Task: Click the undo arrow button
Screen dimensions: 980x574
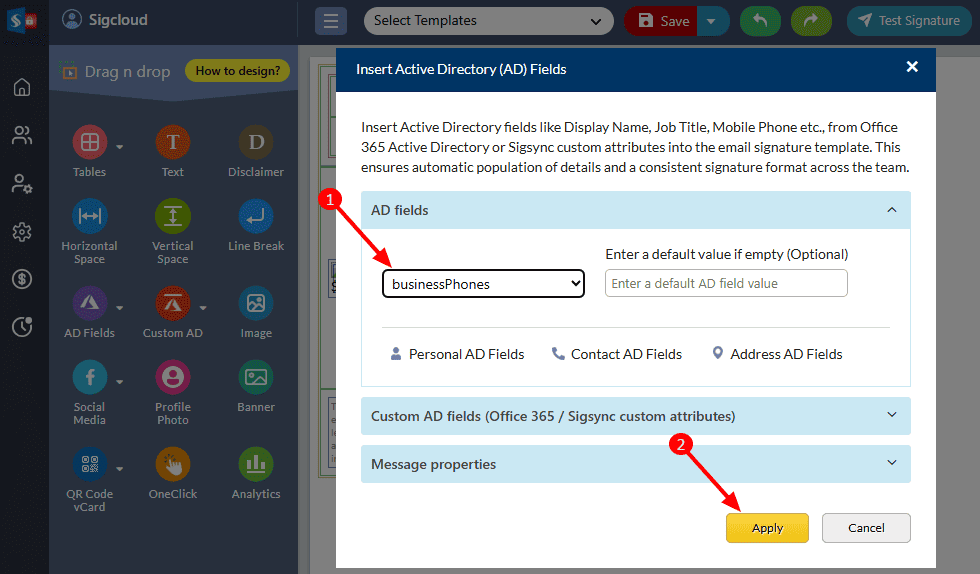Action: (760, 21)
